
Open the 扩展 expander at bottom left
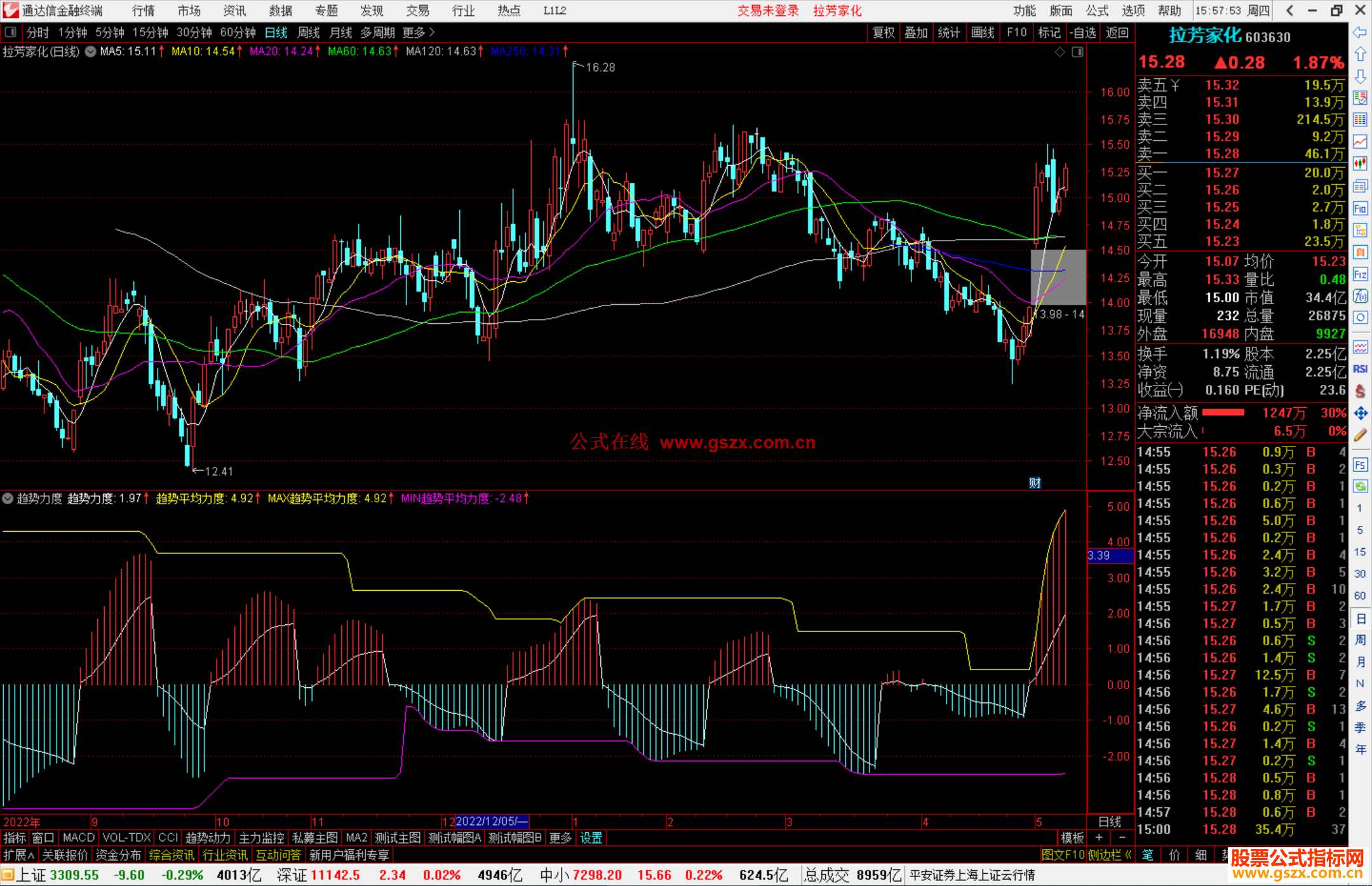tap(19, 855)
